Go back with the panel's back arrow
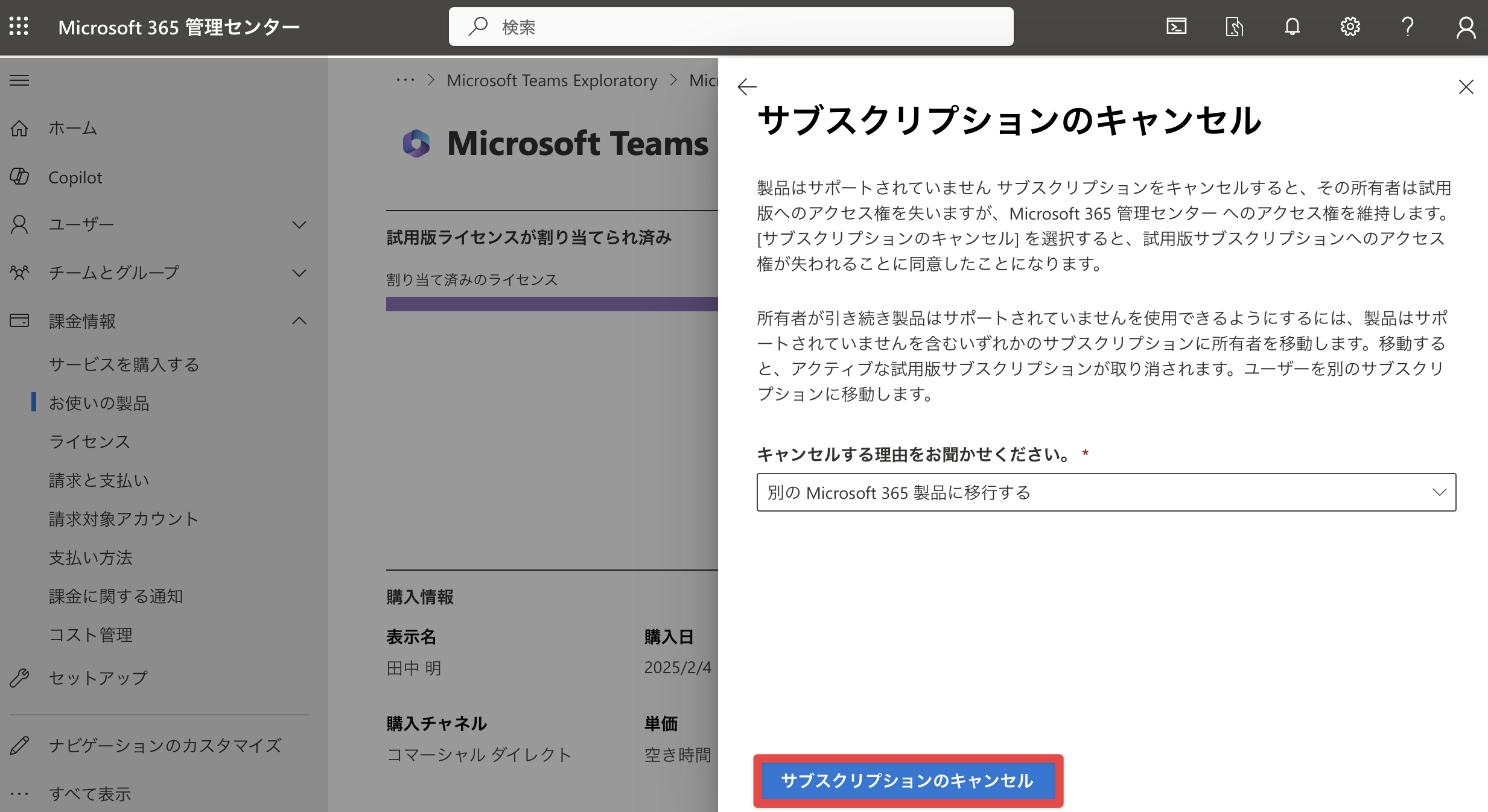Image resolution: width=1488 pixels, height=812 pixels. pyautogui.click(x=747, y=87)
